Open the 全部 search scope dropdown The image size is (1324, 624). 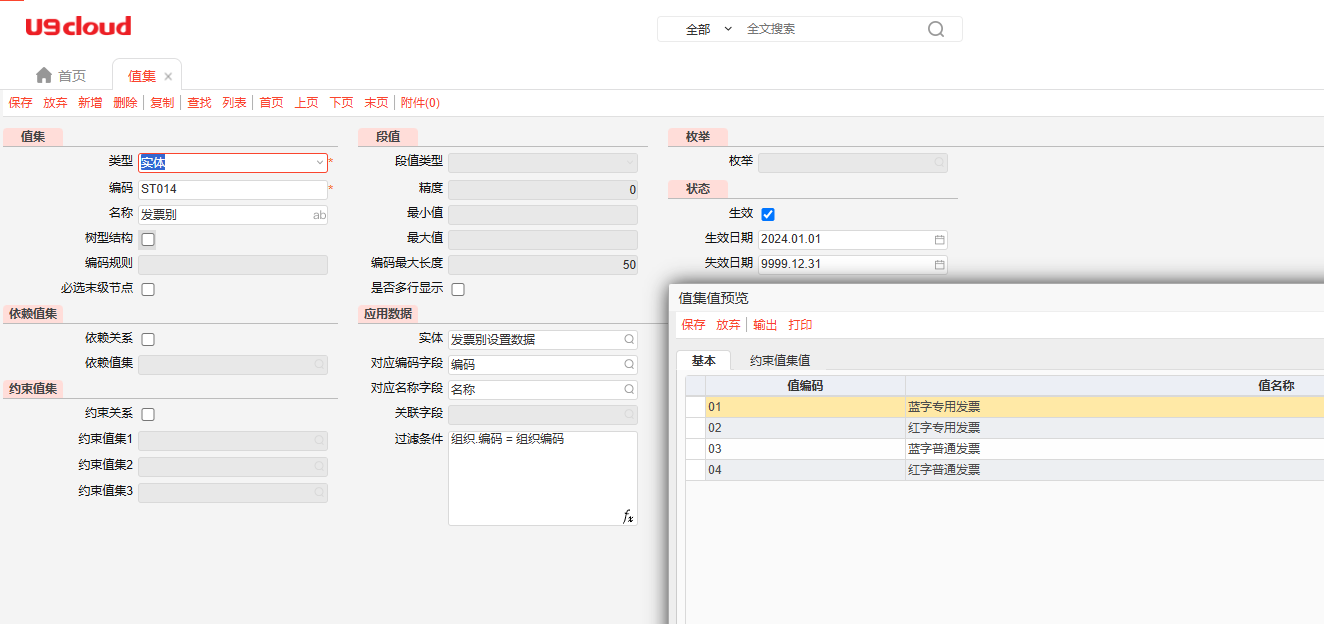point(709,29)
